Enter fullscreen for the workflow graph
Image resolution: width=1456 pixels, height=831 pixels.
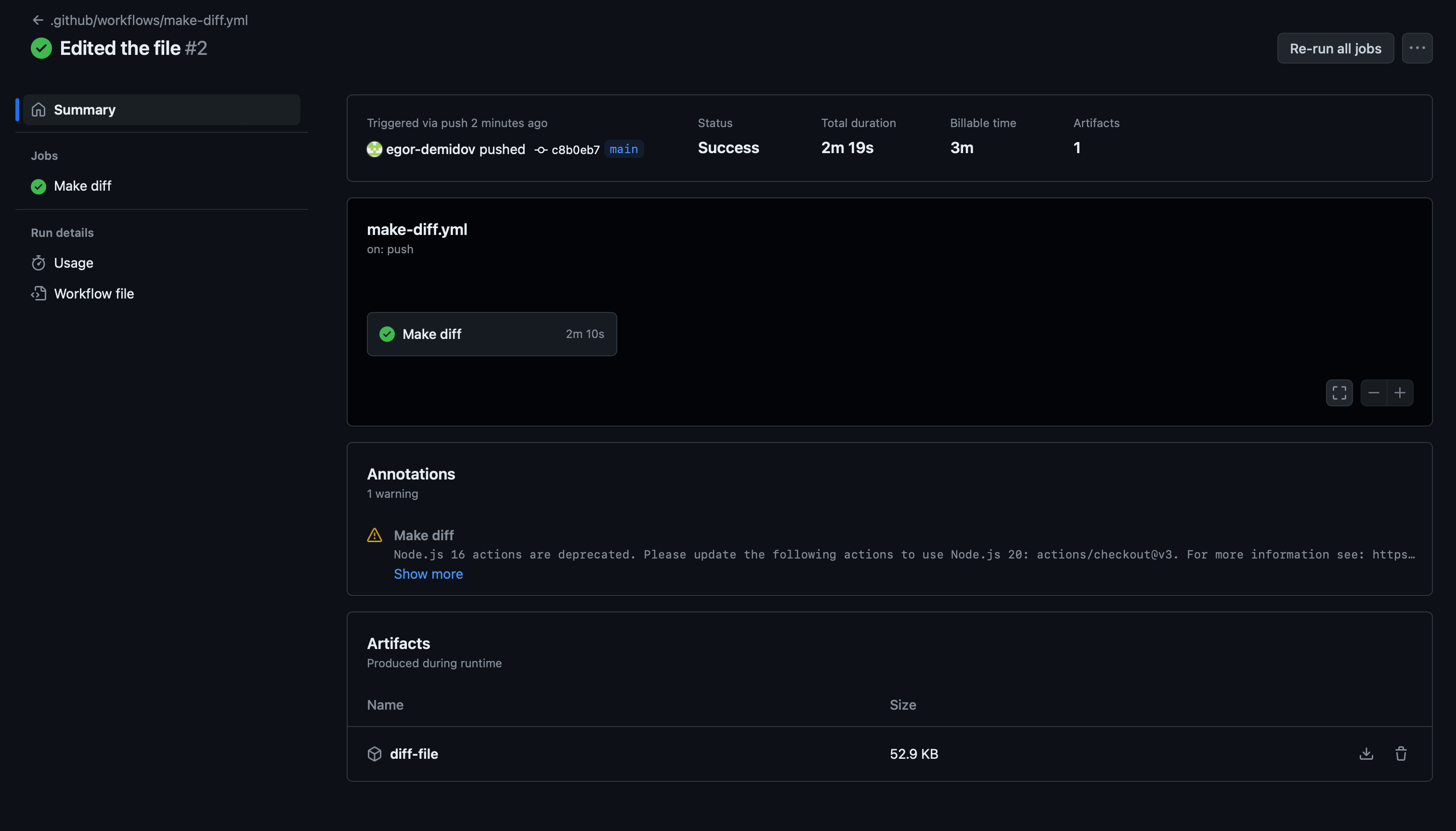click(x=1339, y=393)
